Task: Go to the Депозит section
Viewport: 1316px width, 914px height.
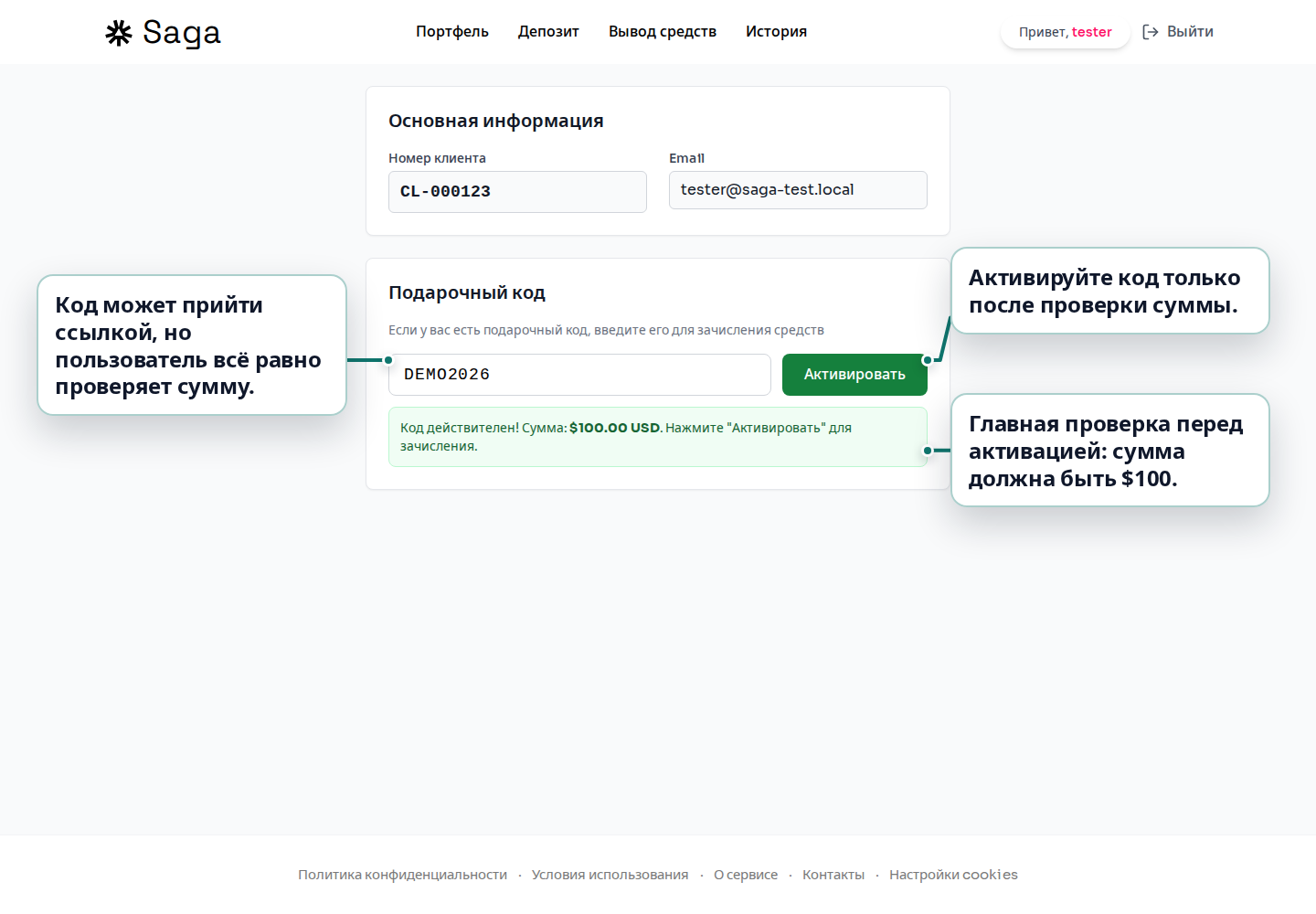Action: (x=548, y=32)
